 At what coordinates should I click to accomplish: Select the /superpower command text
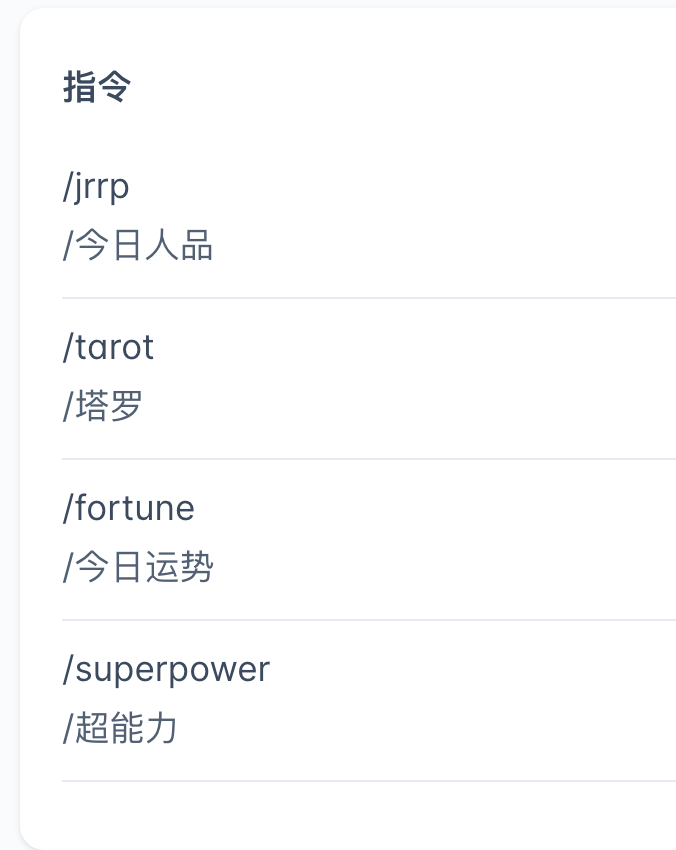point(166,669)
